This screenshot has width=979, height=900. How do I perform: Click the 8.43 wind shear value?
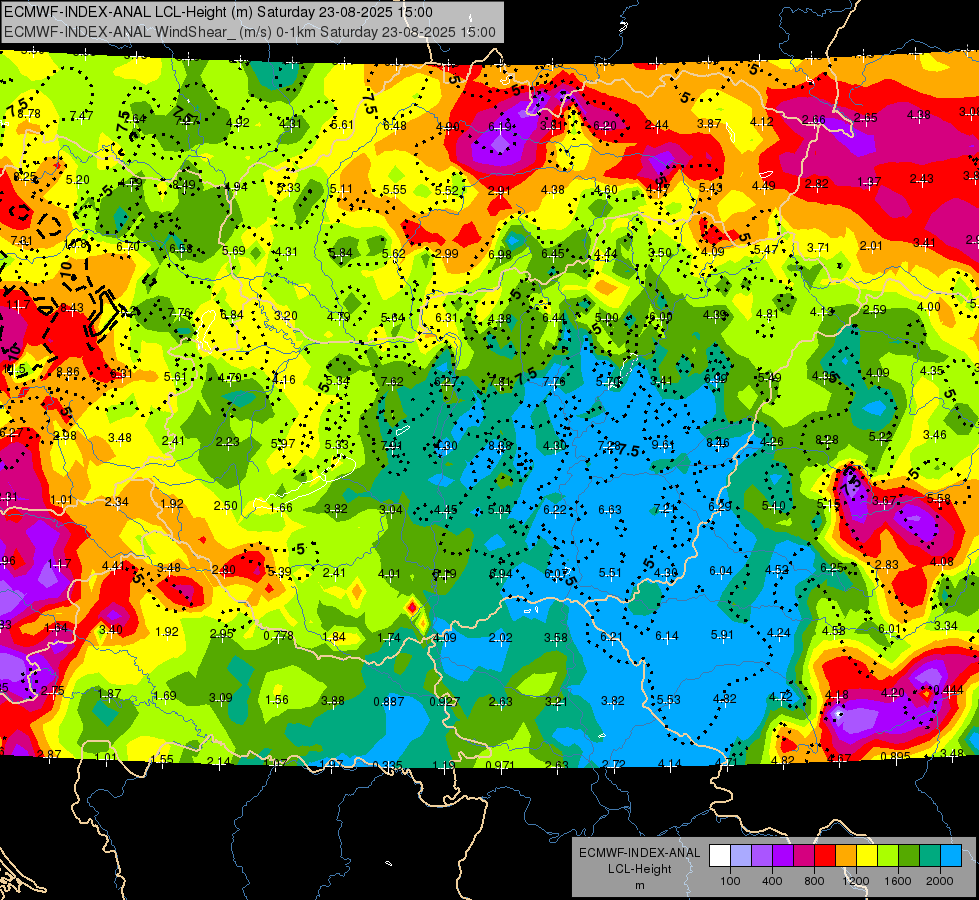(x=72, y=308)
